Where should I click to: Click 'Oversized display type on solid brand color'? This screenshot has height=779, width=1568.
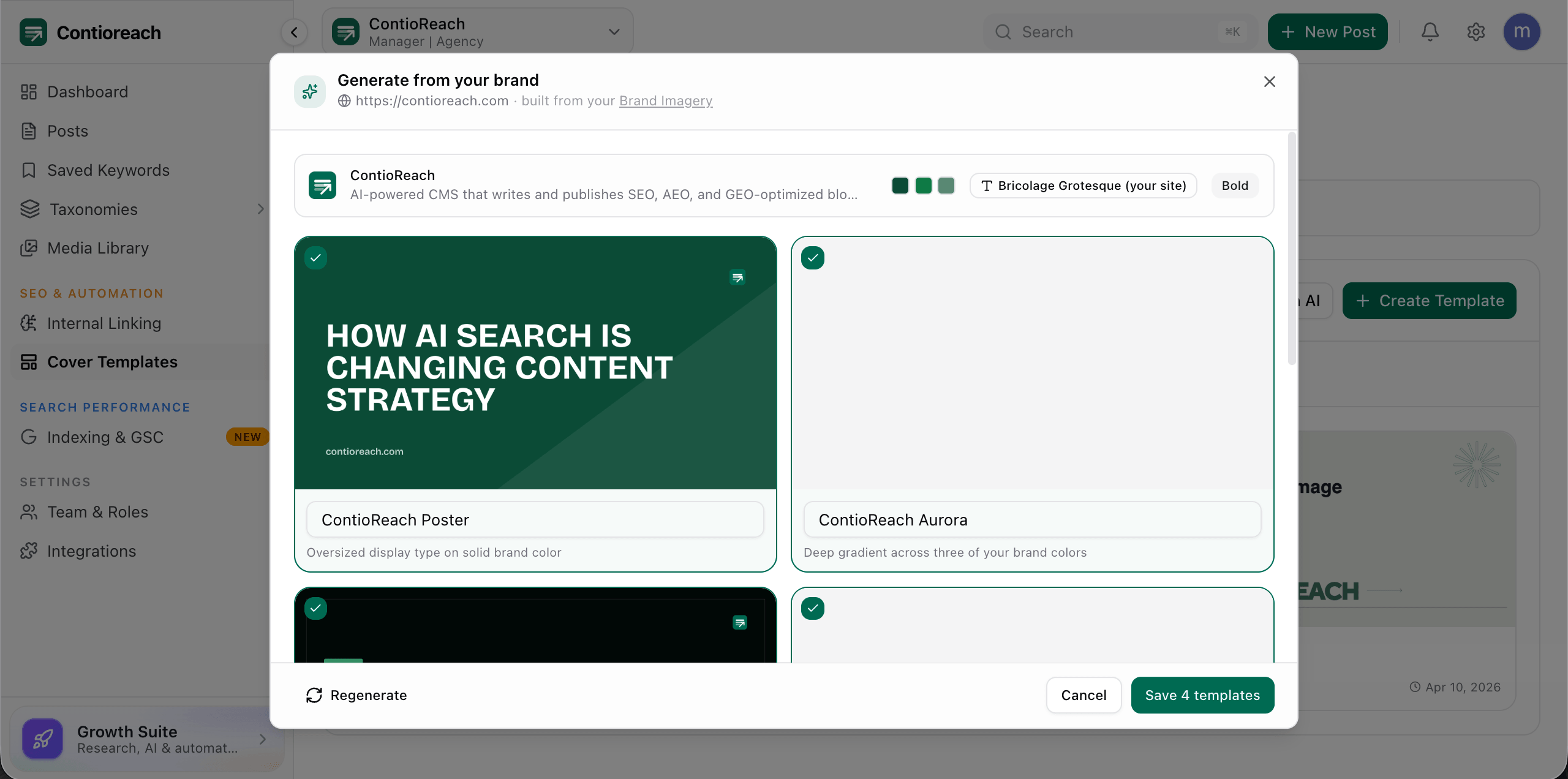click(x=434, y=552)
